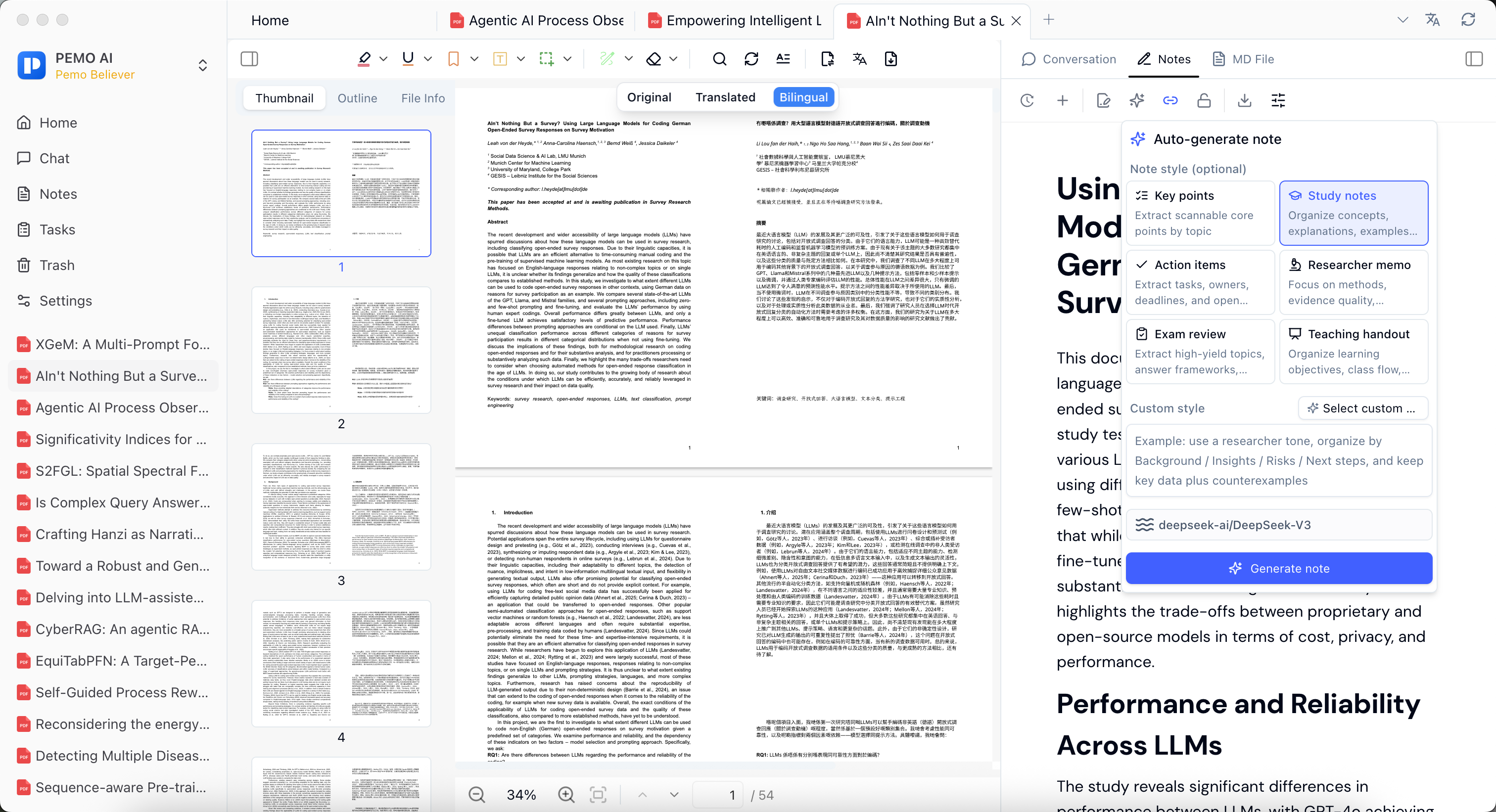This screenshot has height=812, width=1496.
Task: Click the fit-to-page icon
Action: (x=598, y=795)
